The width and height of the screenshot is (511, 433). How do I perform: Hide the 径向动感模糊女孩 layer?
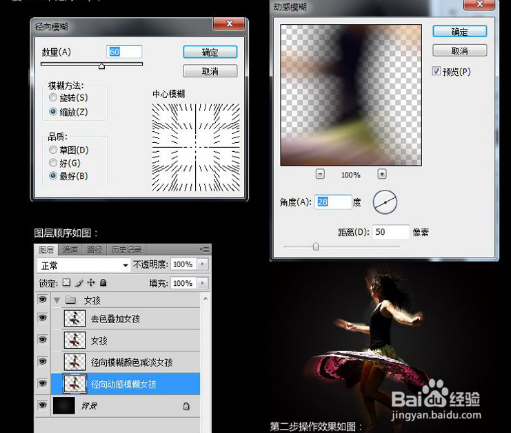point(43,383)
